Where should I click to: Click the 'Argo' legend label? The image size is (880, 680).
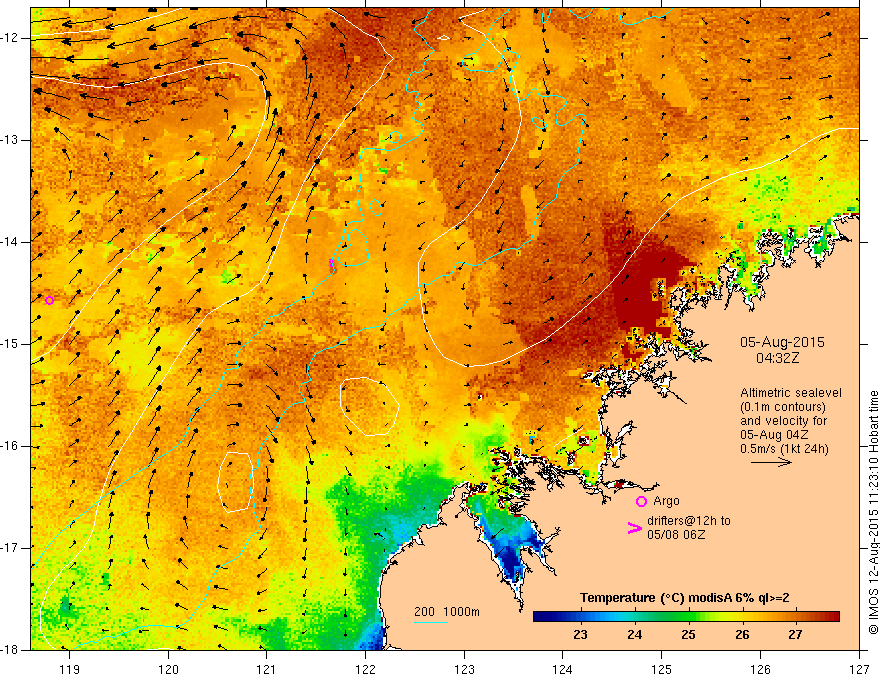click(x=666, y=501)
